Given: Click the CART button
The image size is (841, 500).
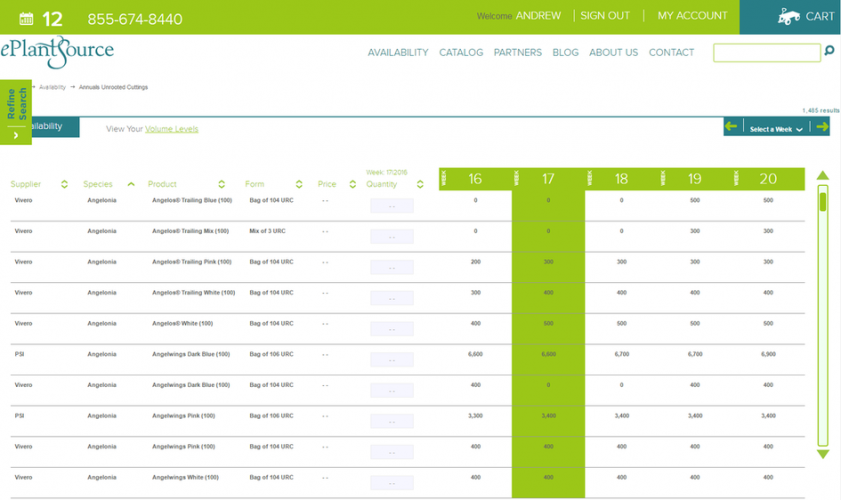Looking at the screenshot, I should coord(790,17).
